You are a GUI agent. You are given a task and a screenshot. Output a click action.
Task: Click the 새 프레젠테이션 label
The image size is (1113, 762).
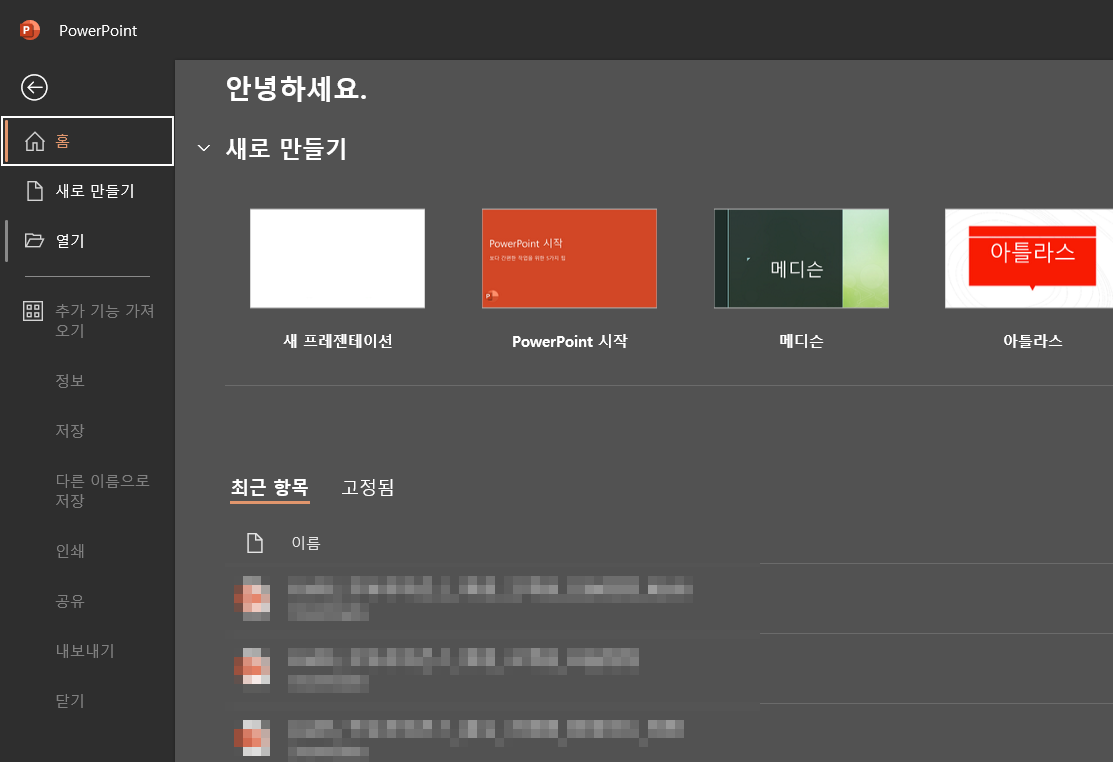coord(338,341)
